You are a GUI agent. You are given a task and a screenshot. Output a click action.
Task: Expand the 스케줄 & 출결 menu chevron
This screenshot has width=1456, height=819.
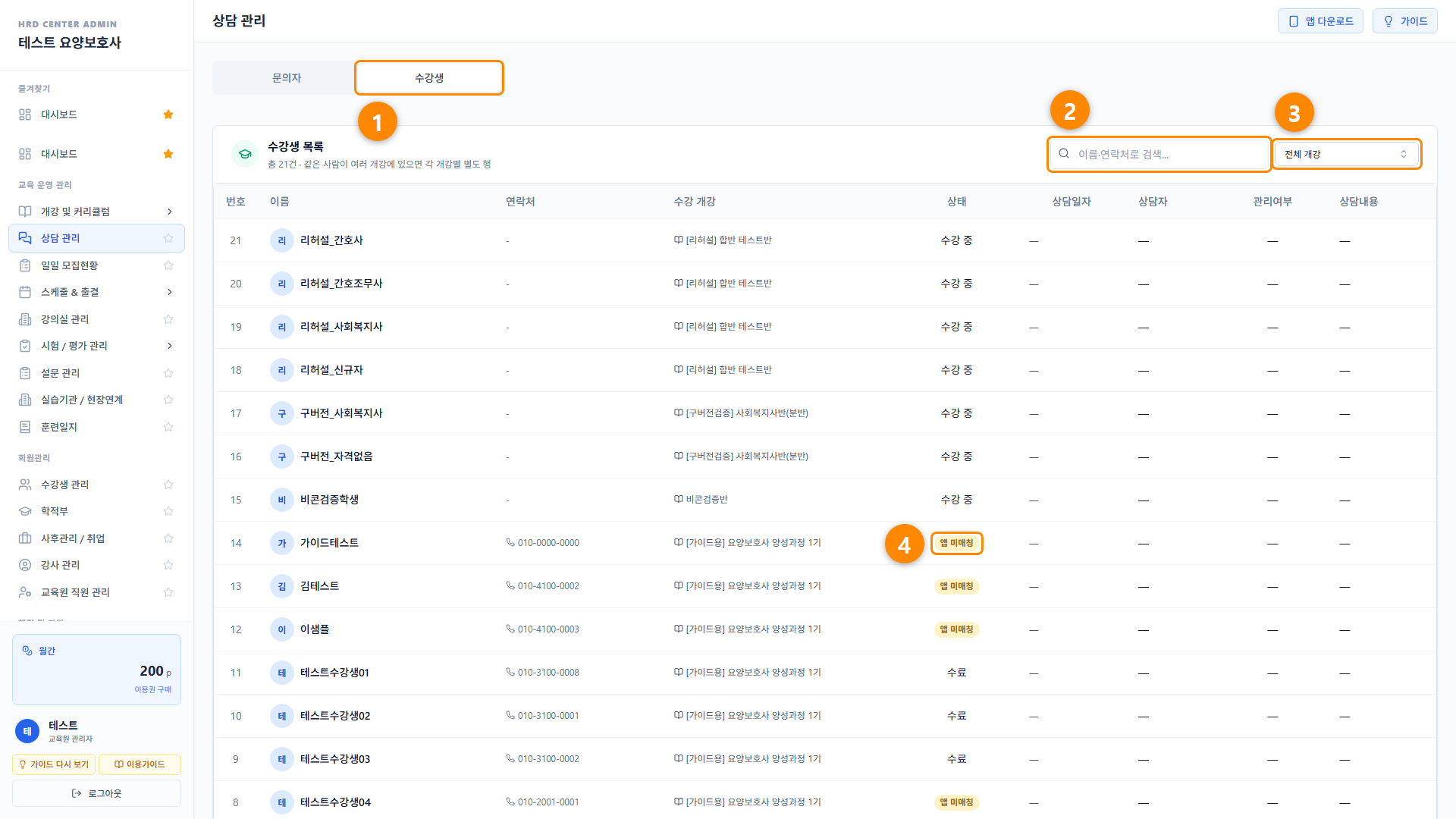click(x=169, y=292)
